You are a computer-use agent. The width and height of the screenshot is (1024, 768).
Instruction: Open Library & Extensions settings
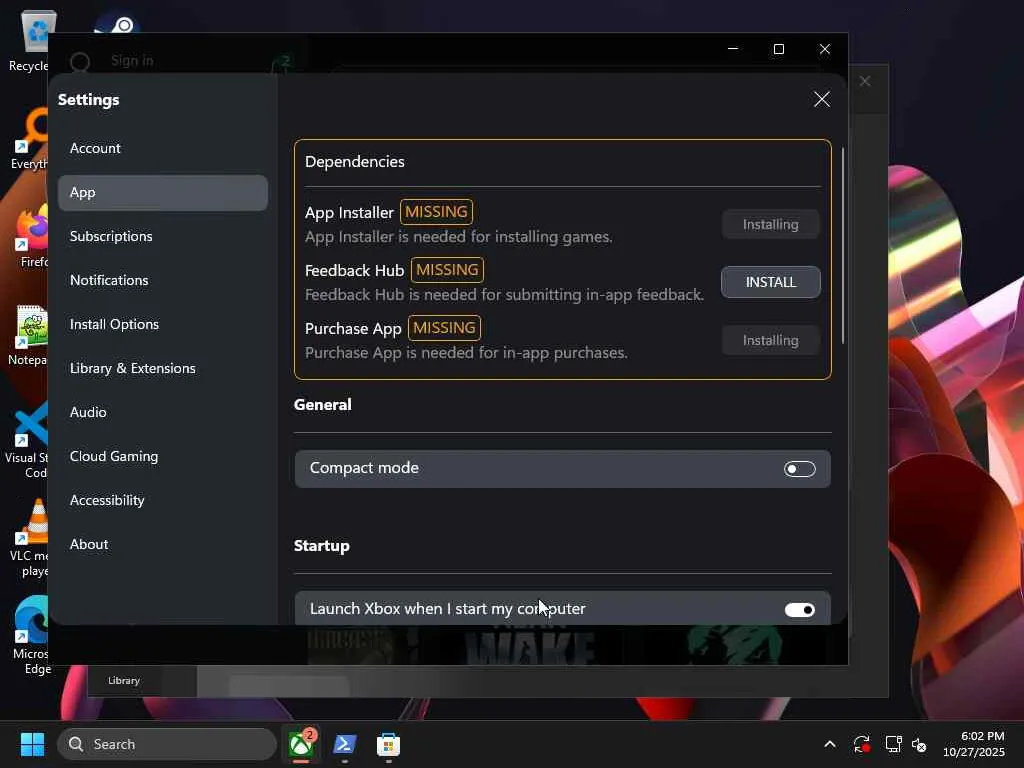point(163,368)
